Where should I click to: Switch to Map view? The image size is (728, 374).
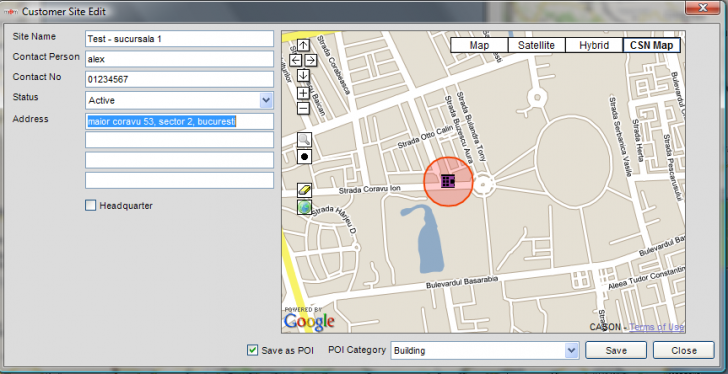pyautogui.click(x=479, y=45)
